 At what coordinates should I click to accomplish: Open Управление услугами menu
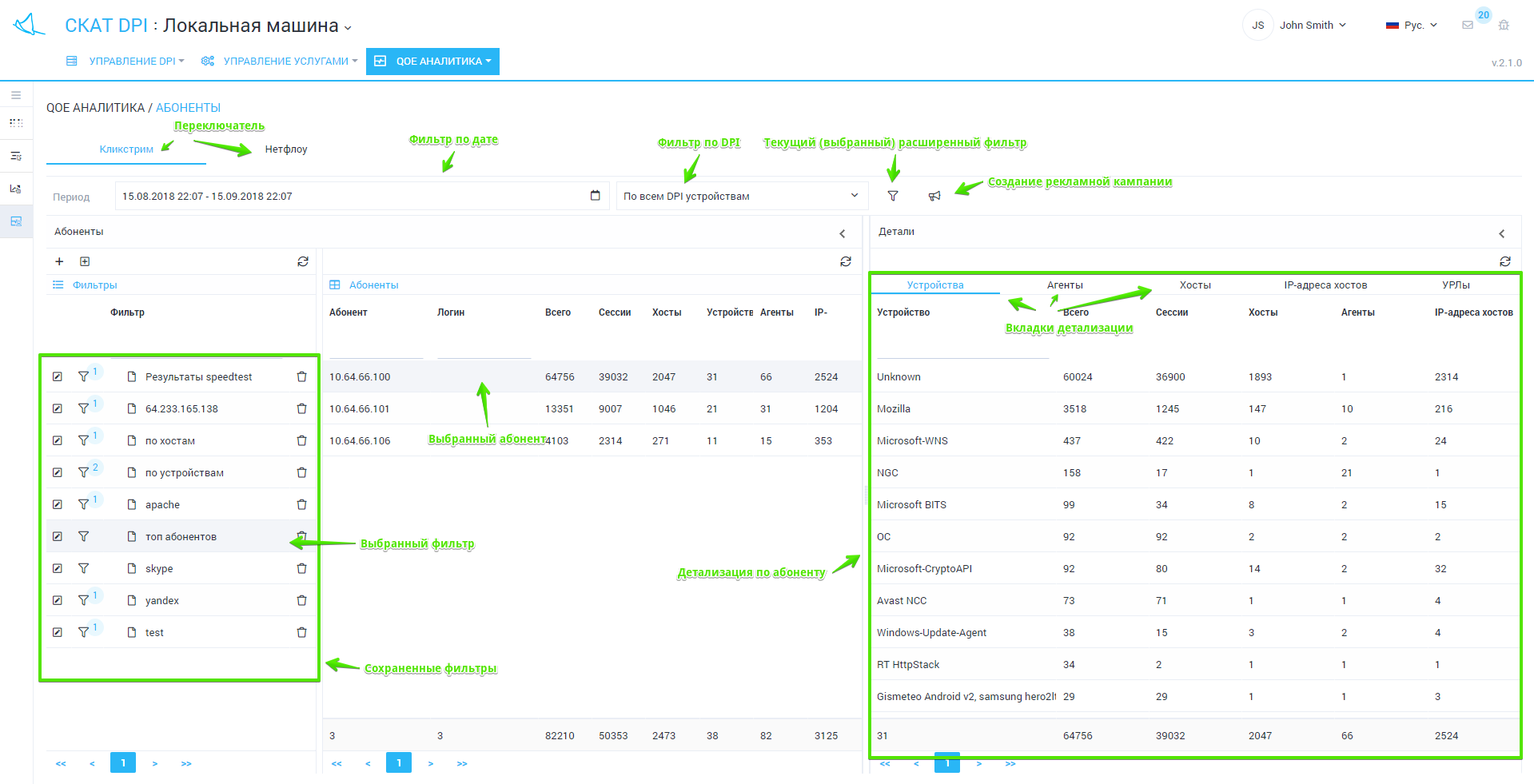pyautogui.click(x=285, y=62)
